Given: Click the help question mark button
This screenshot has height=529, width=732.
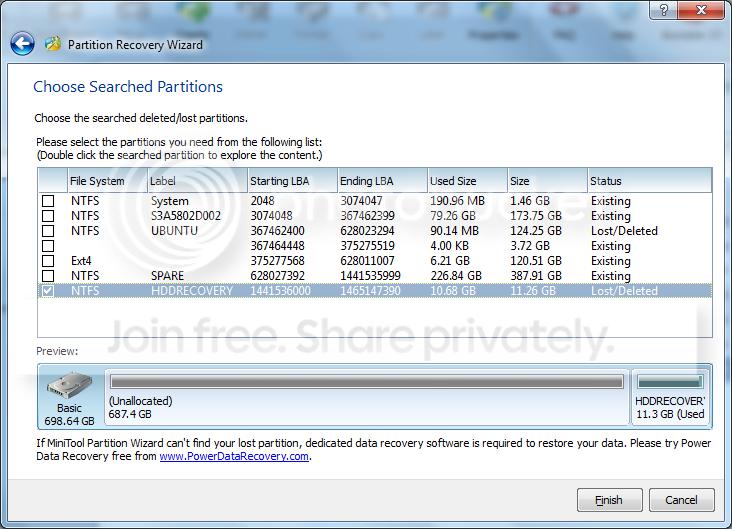Looking at the screenshot, I should coord(663,10).
